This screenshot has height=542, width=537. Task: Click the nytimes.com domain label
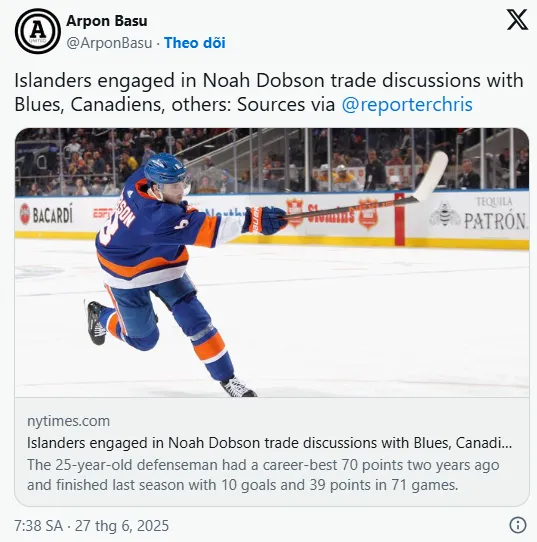[x=68, y=421]
